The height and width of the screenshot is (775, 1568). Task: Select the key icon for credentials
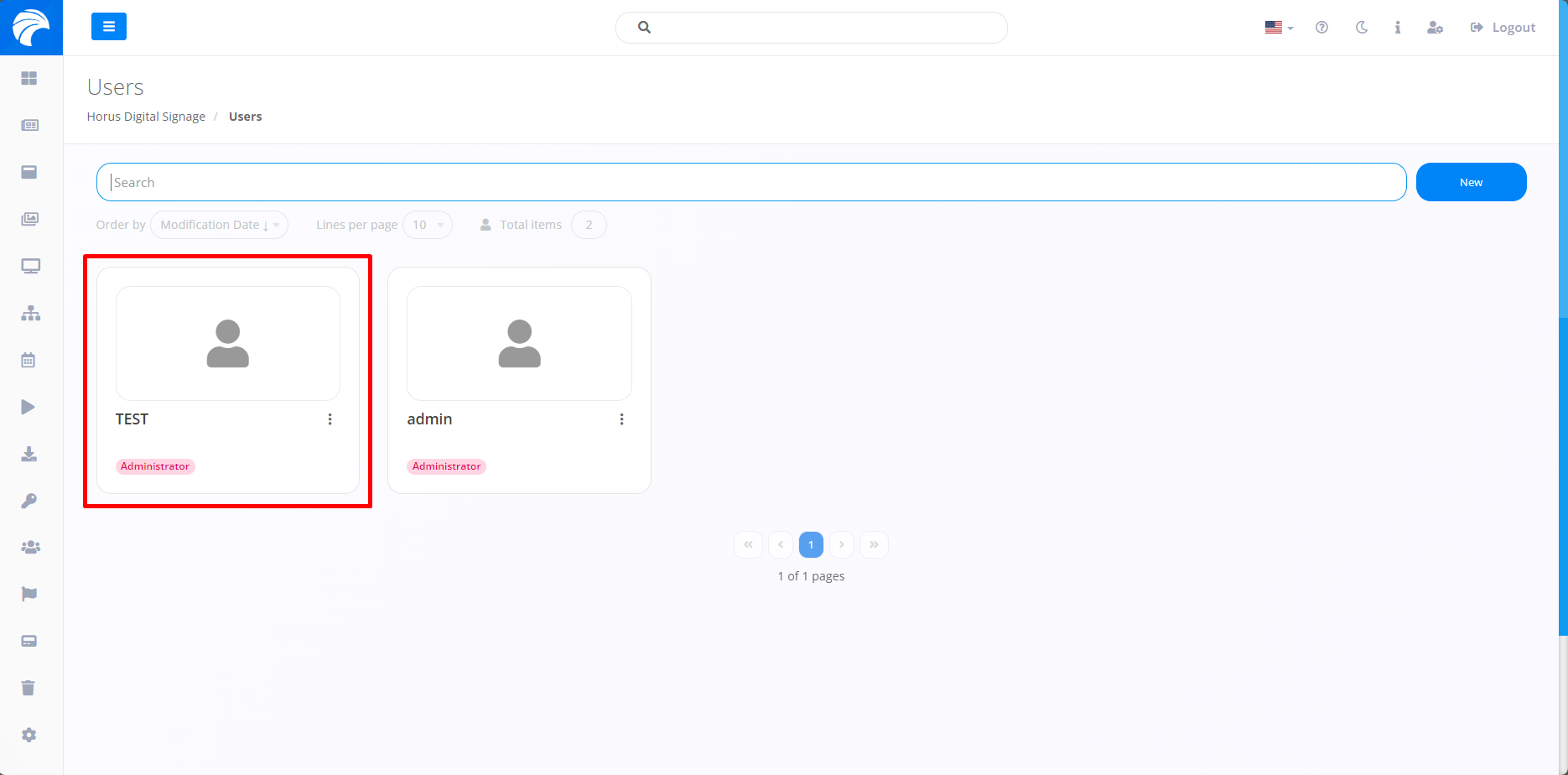[30, 501]
